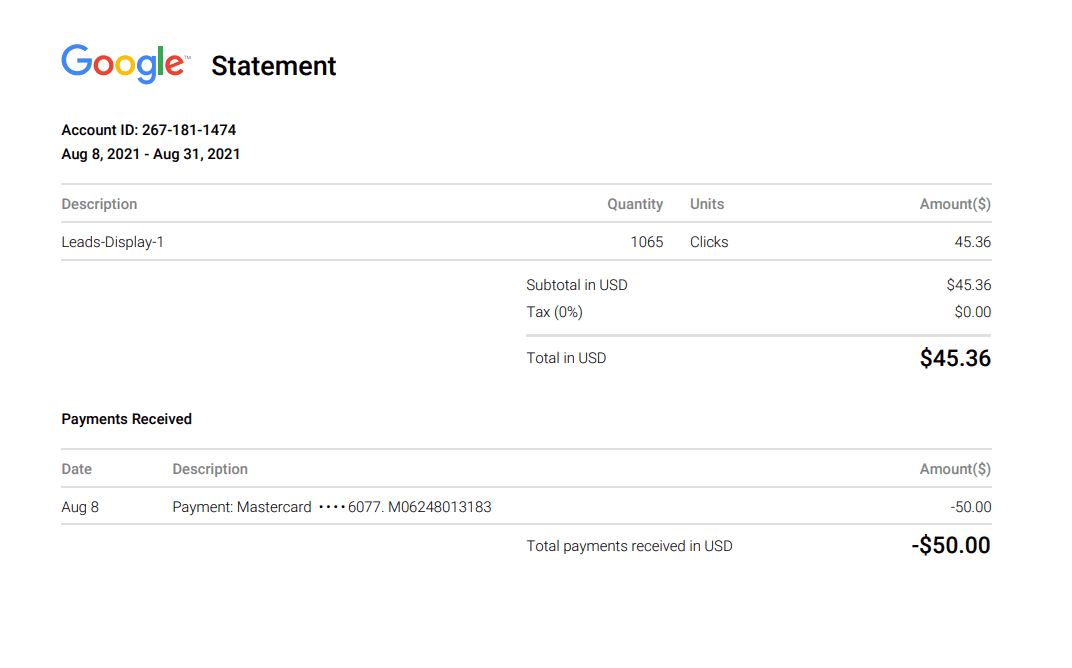The width and height of the screenshot is (1072, 668).
Task: Click the Tax (0%) line
Action: click(554, 312)
